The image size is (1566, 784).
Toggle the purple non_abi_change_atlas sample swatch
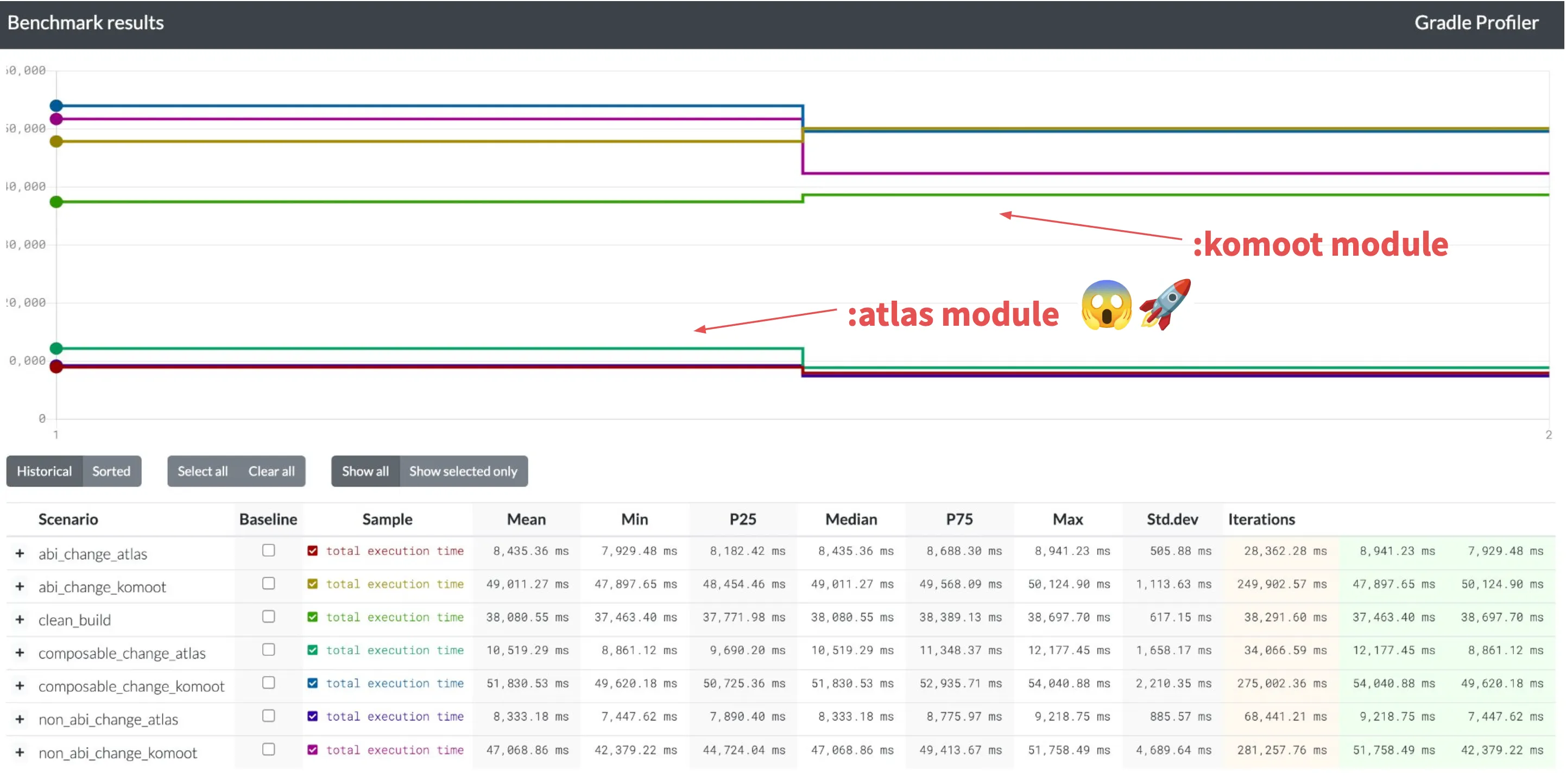coord(312,717)
